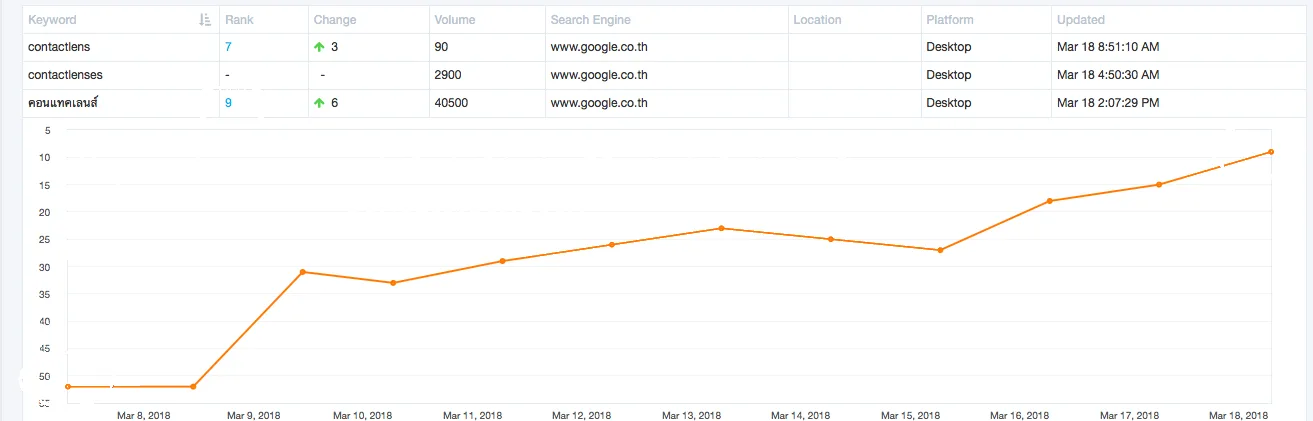Click the Mar 16 data point at rank 18
The height and width of the screenshot is (421, 1313).
1049,201
